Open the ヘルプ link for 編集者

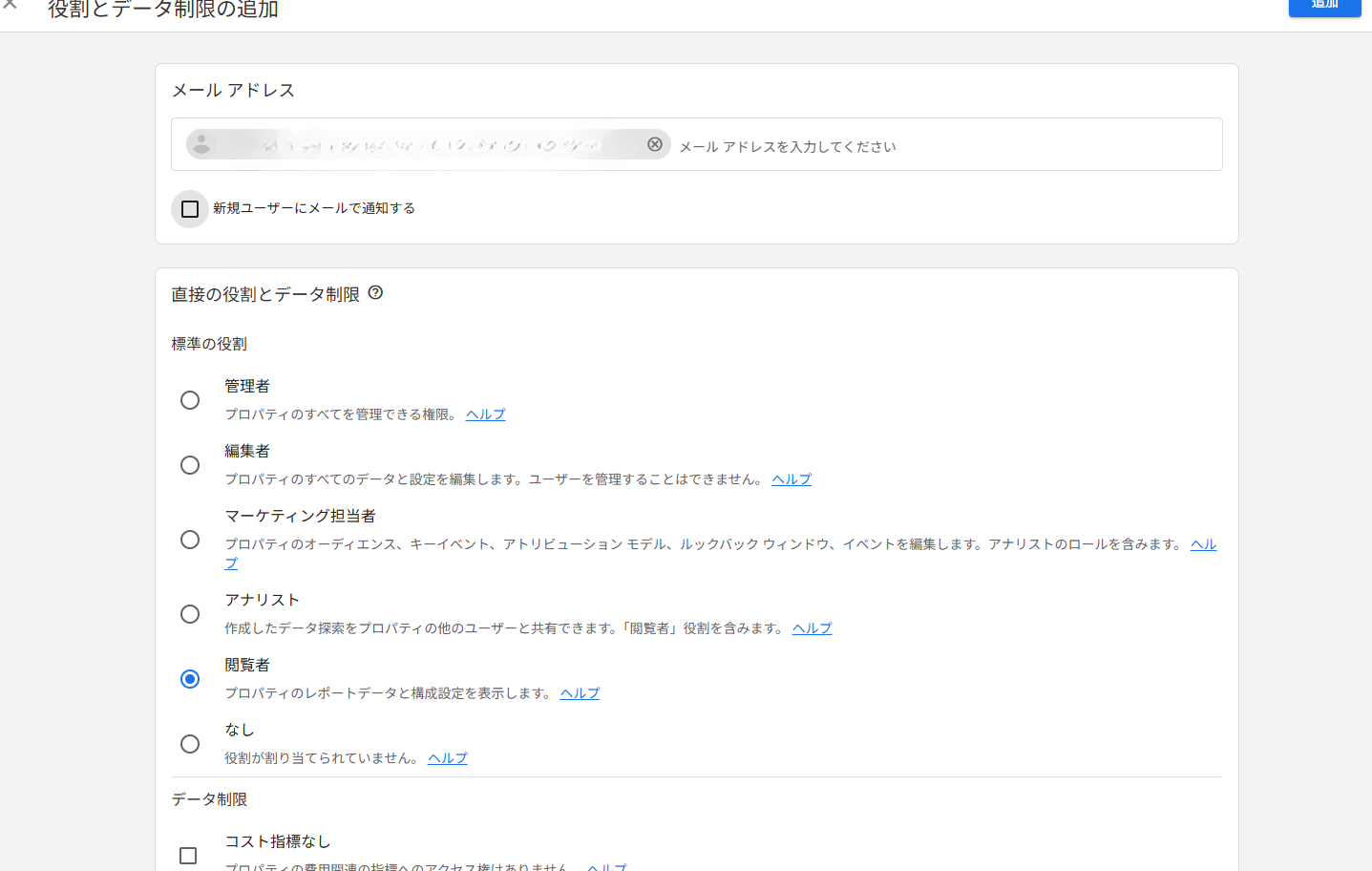791,479
